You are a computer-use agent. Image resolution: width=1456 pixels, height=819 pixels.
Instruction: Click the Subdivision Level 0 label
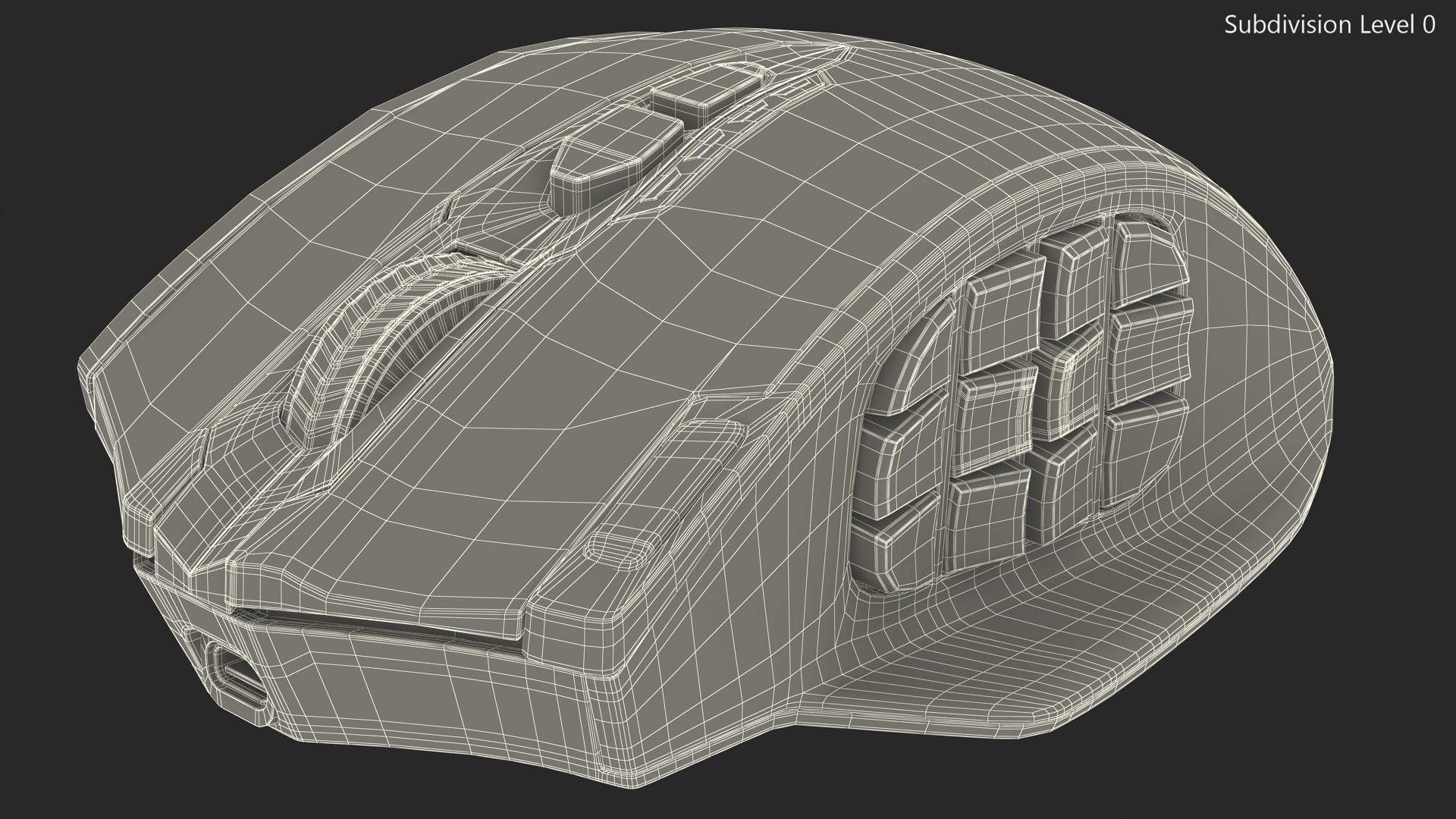pyautogui.click(x=1329, y=24)
